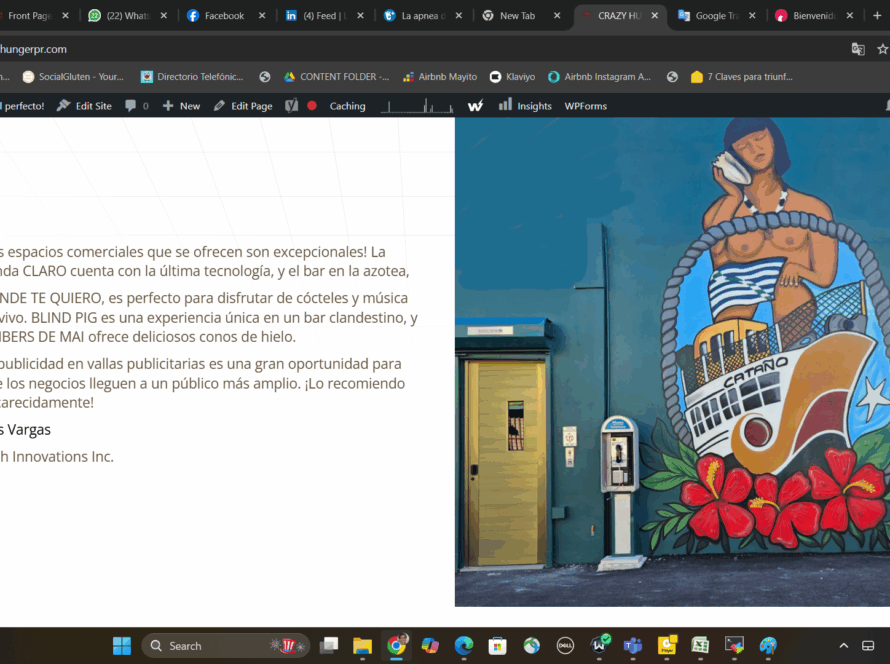
Task: Click Edit Page in admin bar
Action: pos(243,106)
